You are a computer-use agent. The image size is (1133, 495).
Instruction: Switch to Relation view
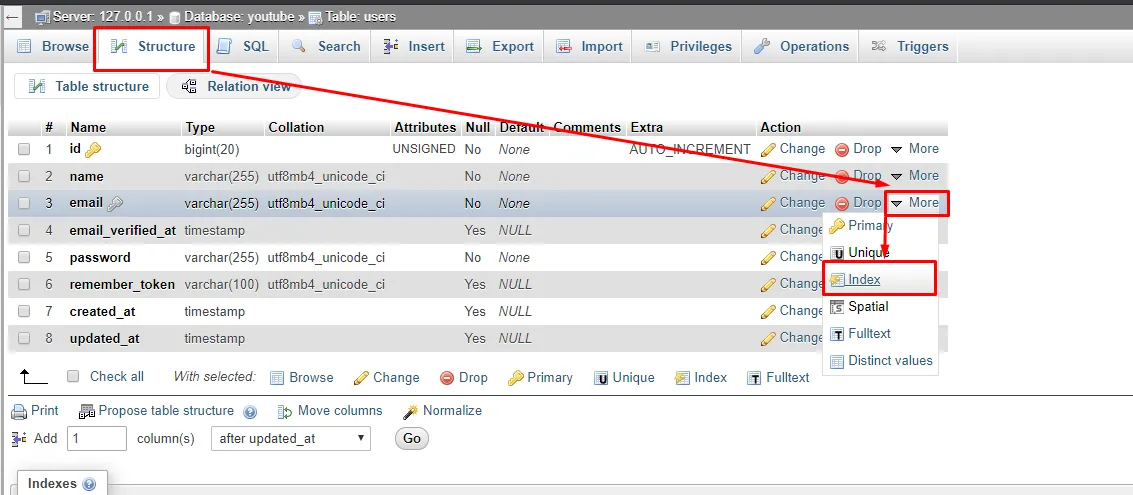[236, 86]
